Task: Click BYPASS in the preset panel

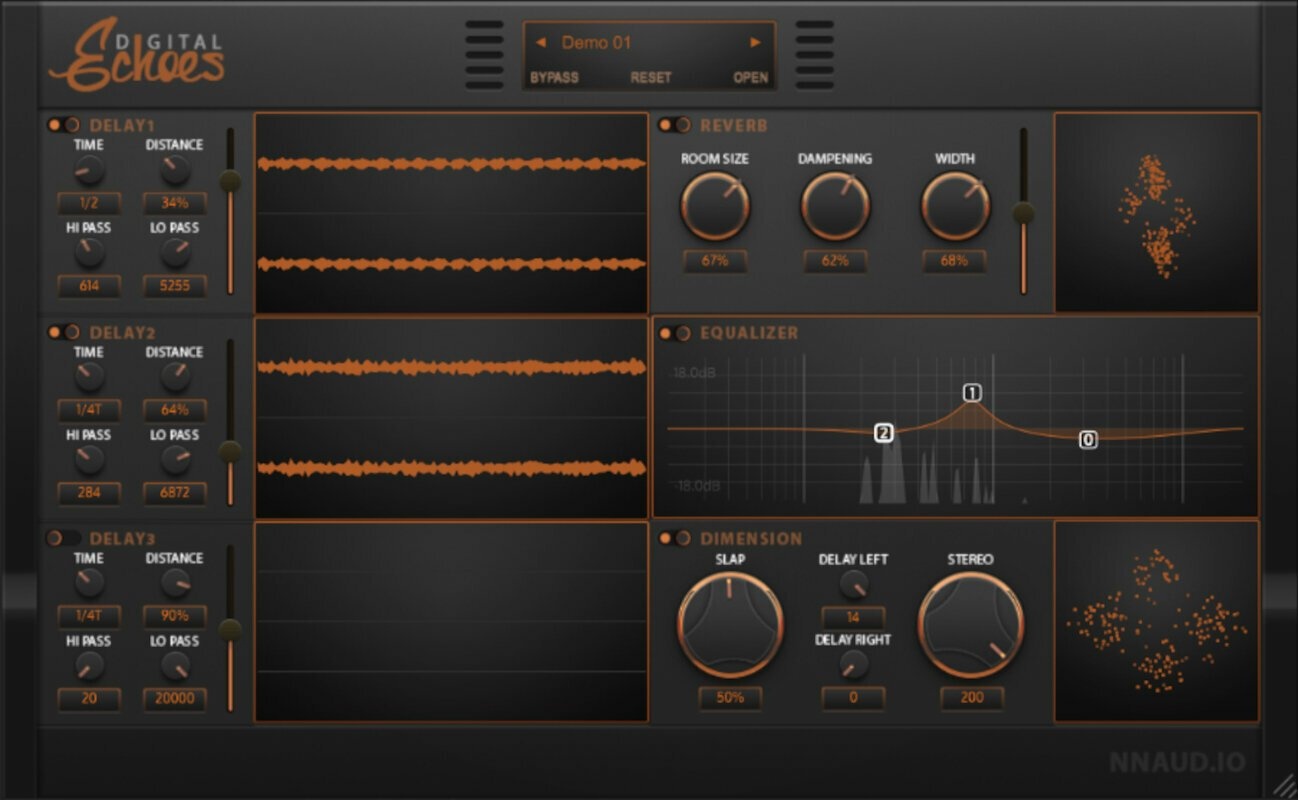Action: [554, 77]
